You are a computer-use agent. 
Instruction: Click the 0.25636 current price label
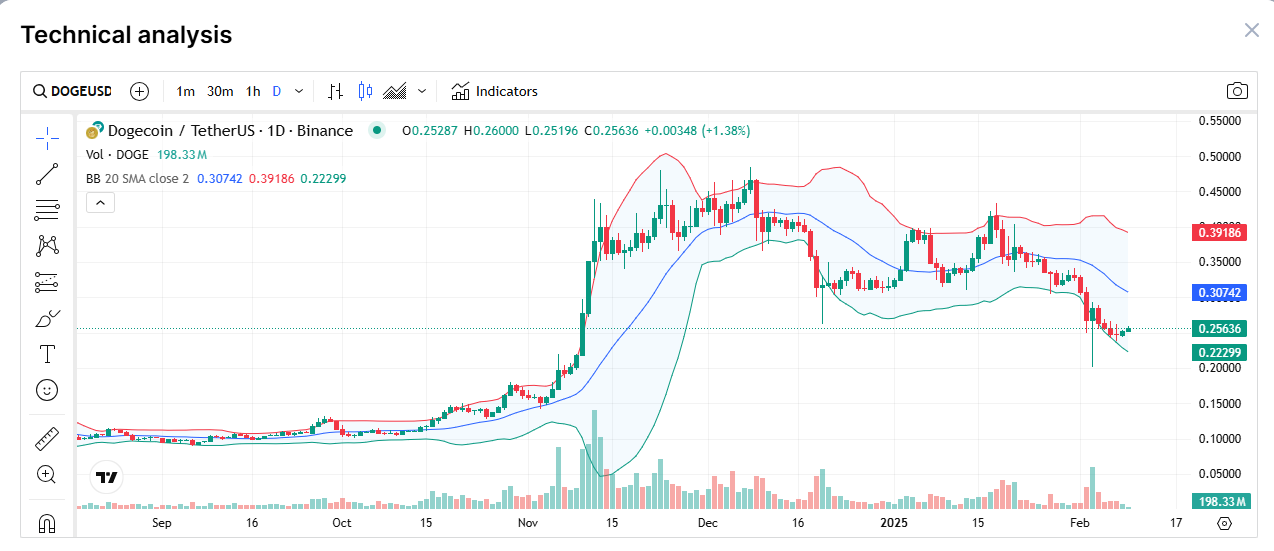coord(1218,328)
